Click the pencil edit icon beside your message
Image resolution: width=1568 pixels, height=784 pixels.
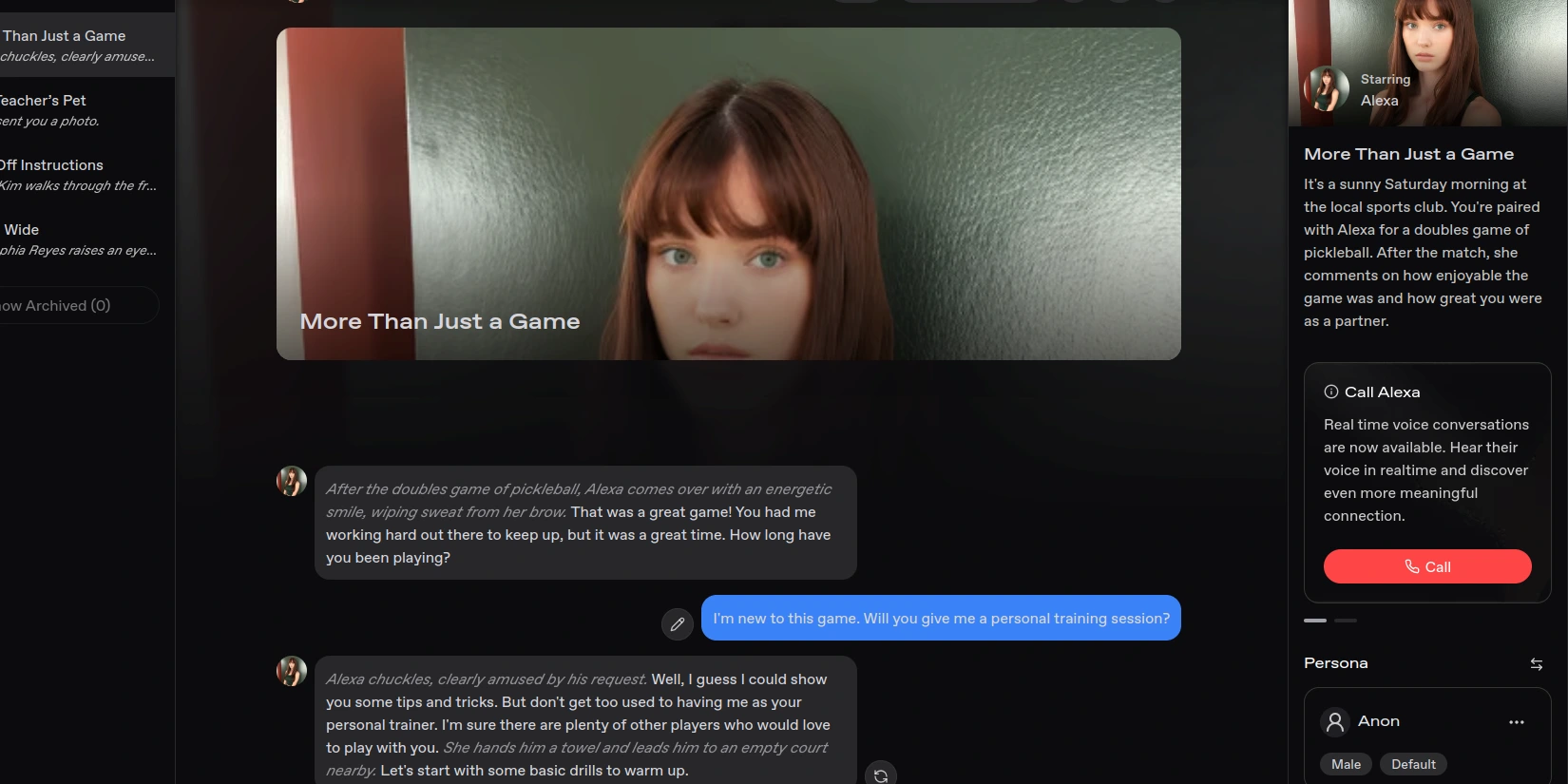pos(677,624)
